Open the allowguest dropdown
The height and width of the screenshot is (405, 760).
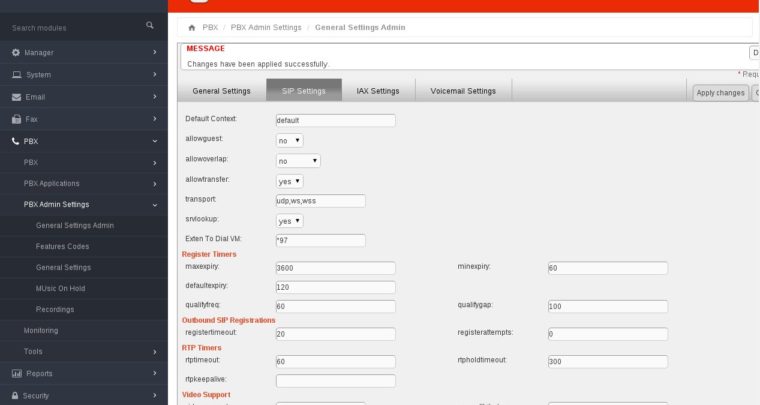[289, 140]
